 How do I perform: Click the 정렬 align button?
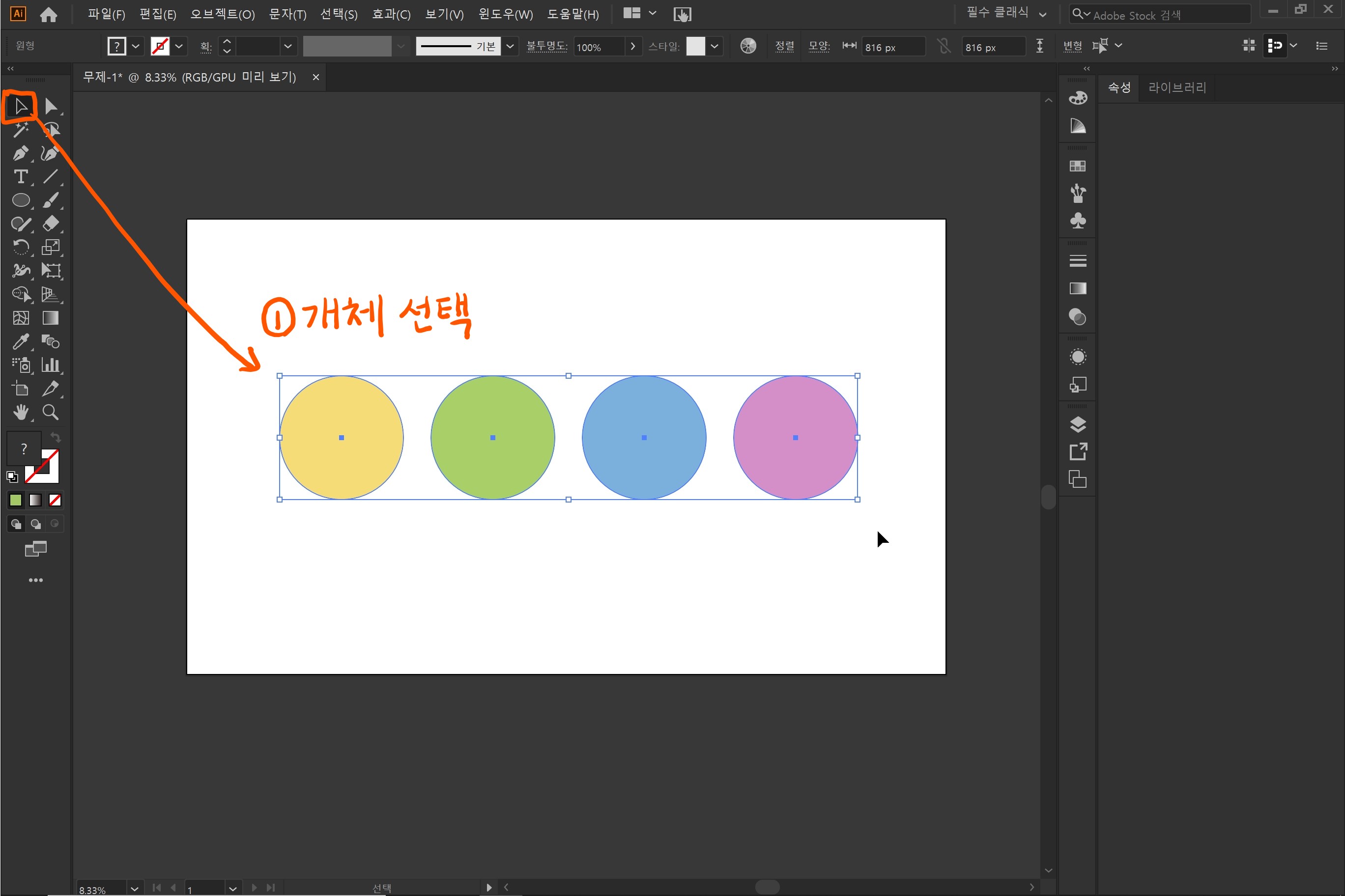(784, 46)
